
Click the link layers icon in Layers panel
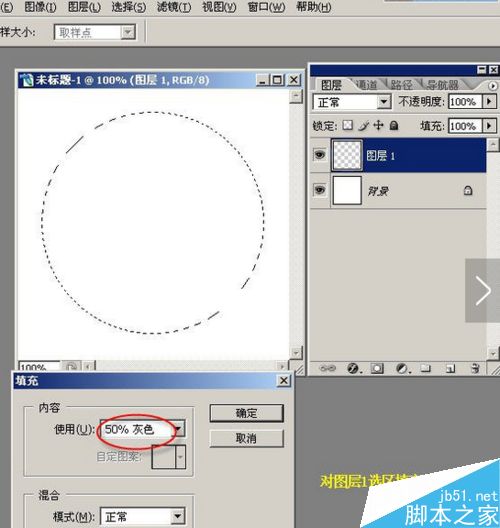tap(328, 368)
